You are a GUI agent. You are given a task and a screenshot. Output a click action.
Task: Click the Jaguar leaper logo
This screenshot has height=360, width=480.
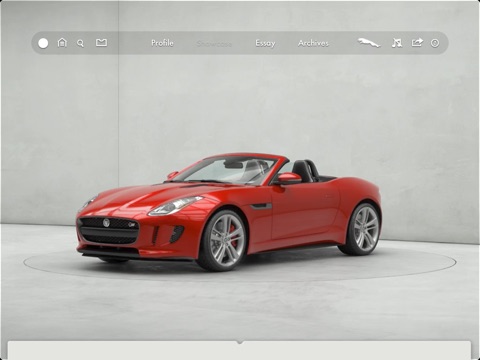click(369, 43)
